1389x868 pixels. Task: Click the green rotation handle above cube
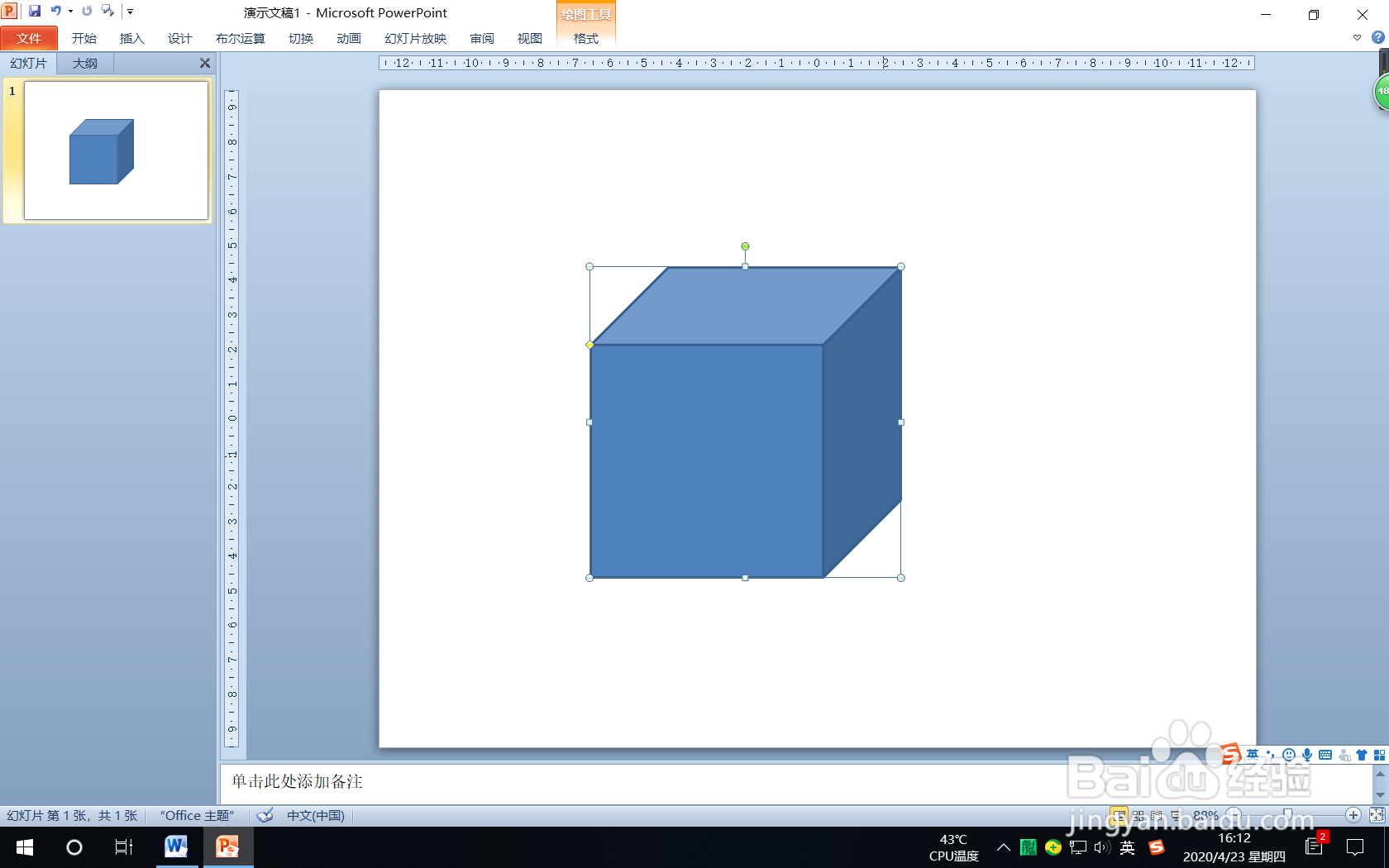coord(745,246)
